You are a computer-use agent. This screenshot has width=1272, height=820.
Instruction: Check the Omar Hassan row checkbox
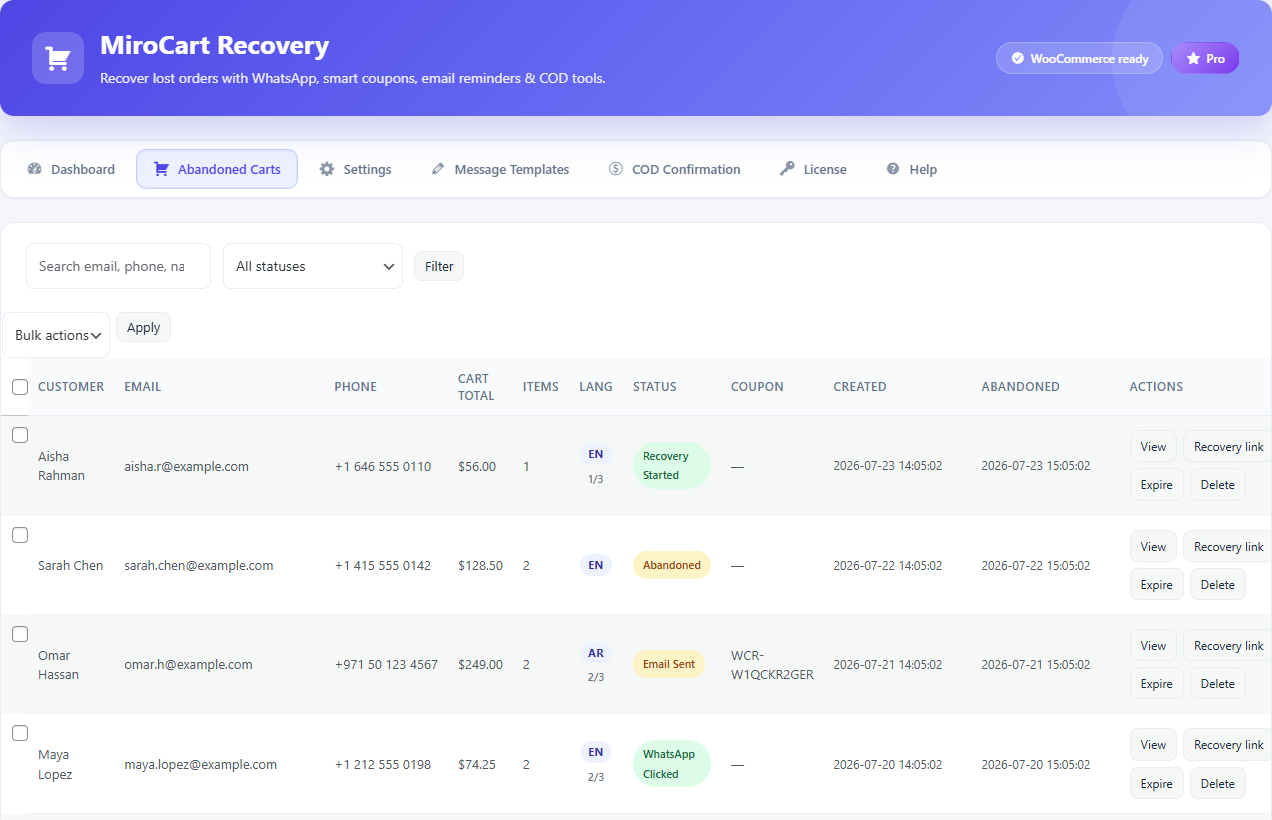(x=20, y=634)
